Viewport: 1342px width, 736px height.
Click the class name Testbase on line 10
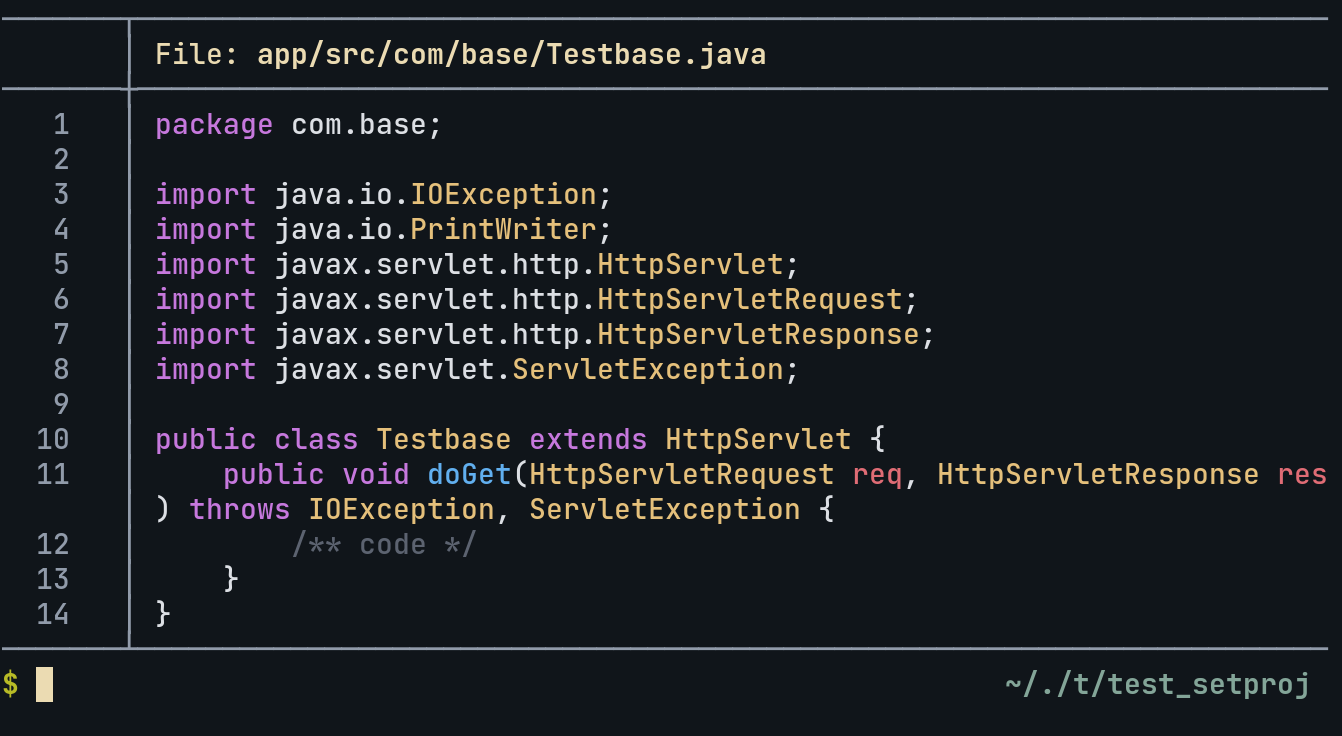(443, 439)
